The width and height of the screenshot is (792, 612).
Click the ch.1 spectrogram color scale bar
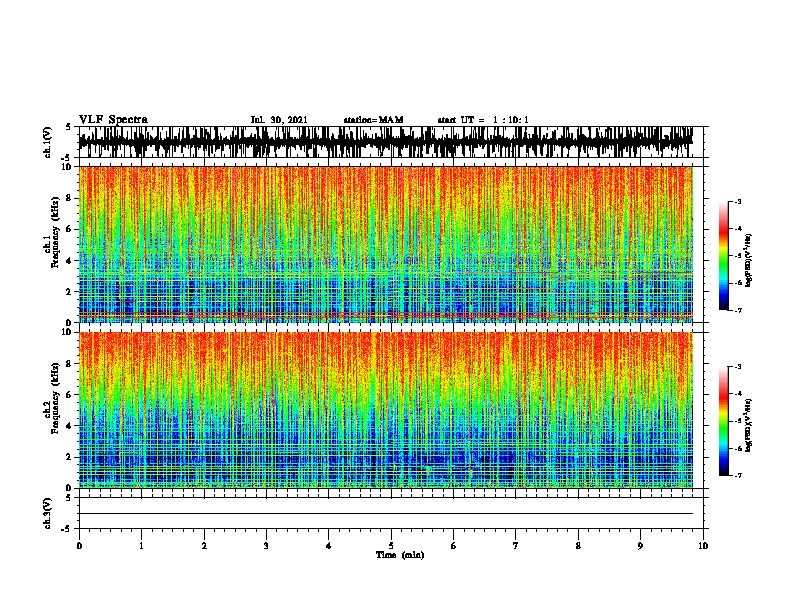723,256
